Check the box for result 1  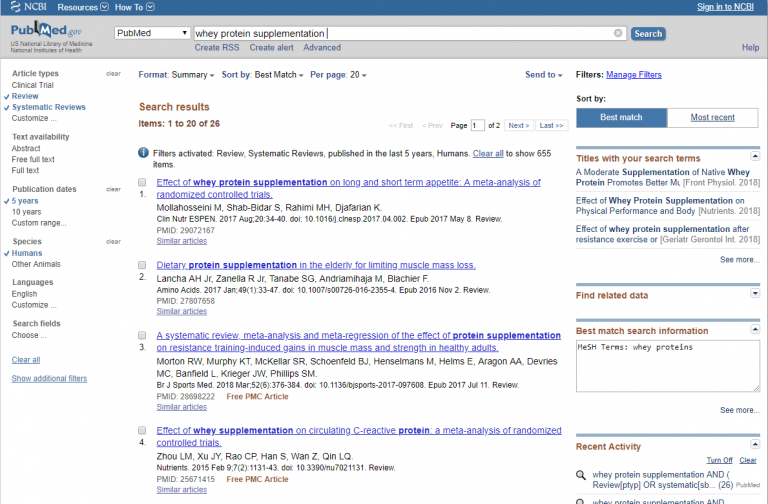143,183
